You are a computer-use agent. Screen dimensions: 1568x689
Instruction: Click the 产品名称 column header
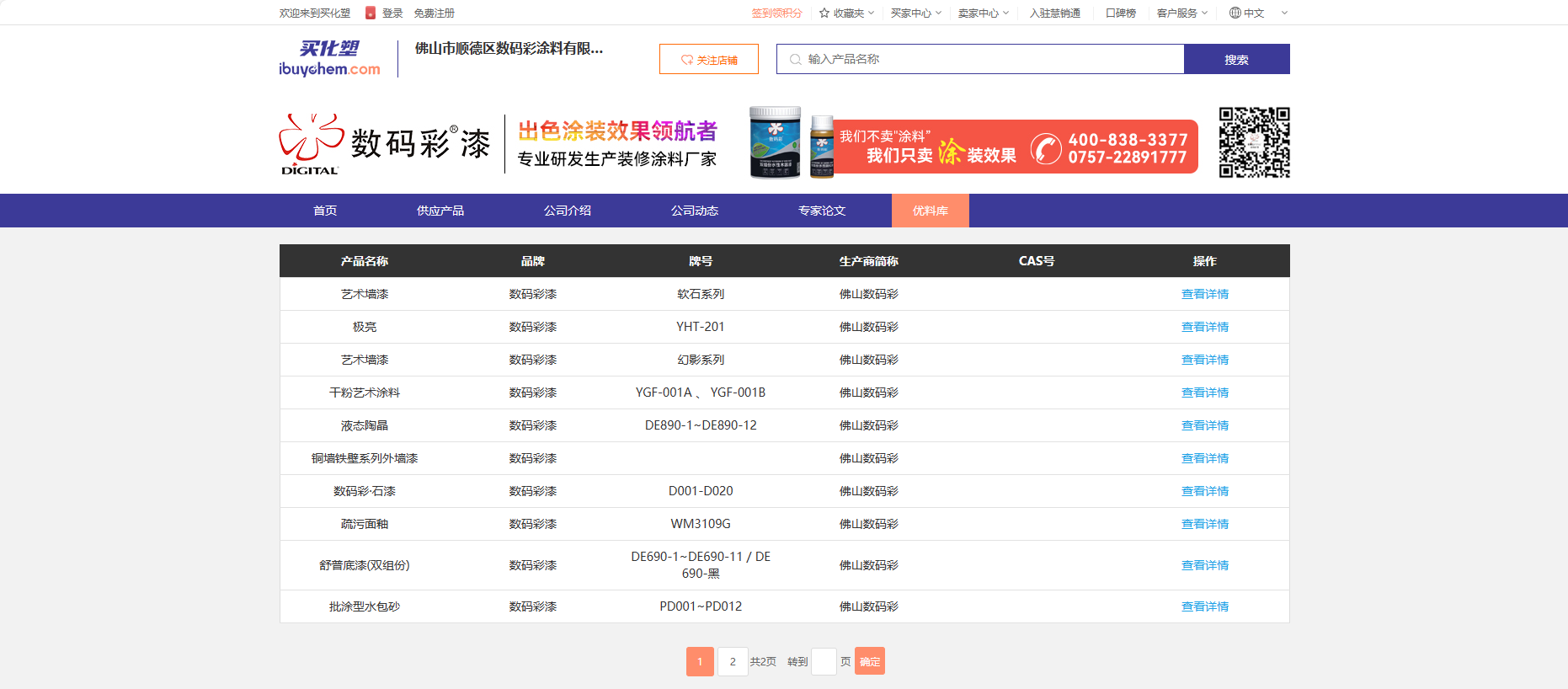(x=365, y=261)
